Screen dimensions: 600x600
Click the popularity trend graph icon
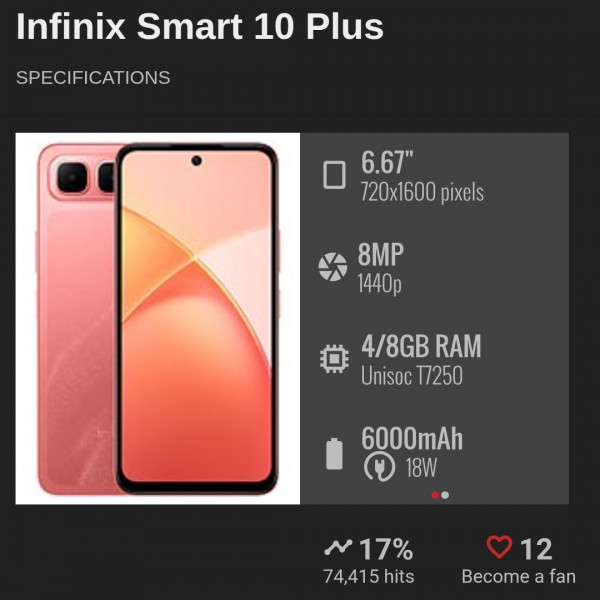pyautogui.click(x=338, y=548)
